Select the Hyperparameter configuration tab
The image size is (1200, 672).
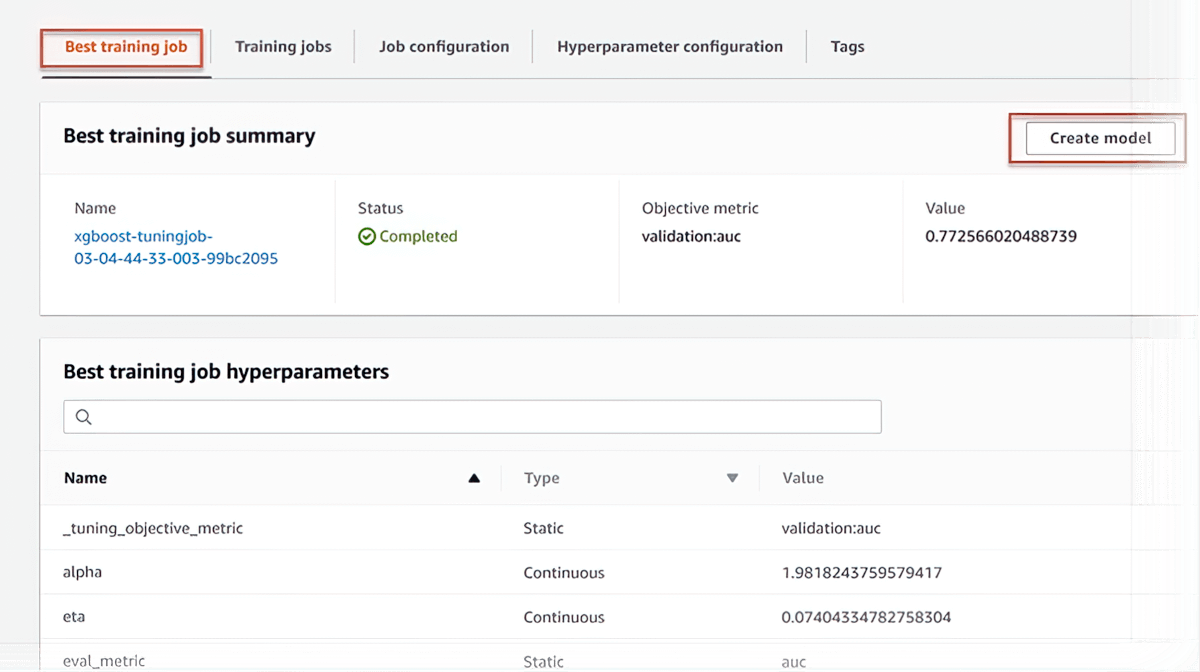point(669,47)
